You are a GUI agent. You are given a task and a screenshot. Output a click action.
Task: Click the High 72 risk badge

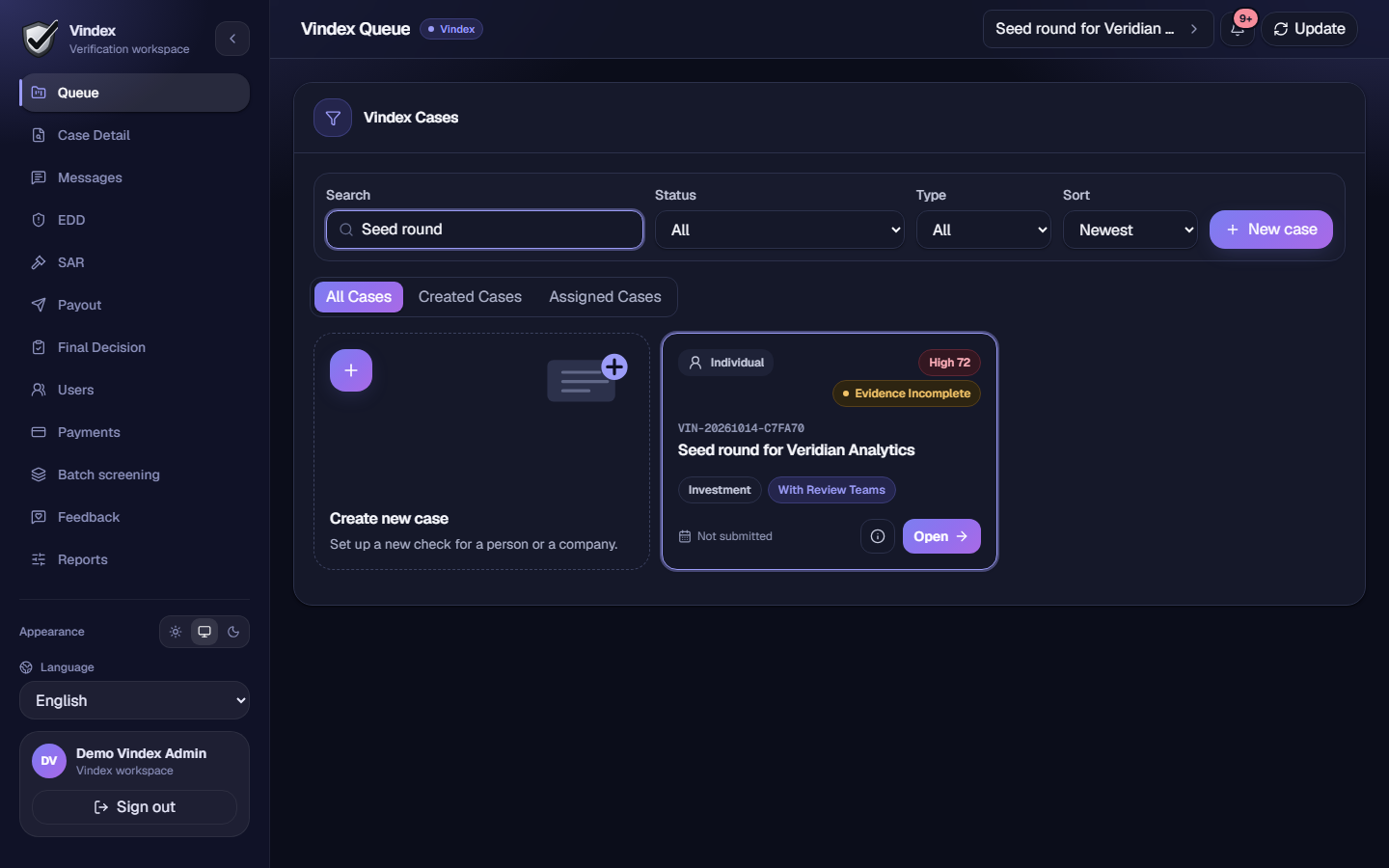click(x=949, y=363)
